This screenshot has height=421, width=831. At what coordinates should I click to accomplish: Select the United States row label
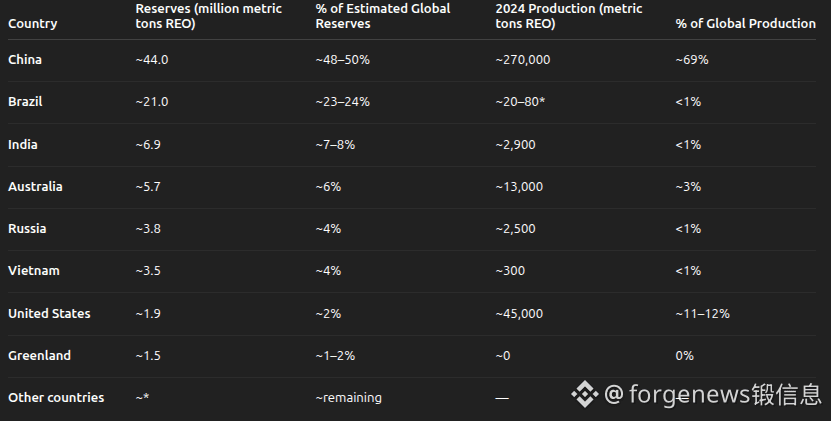click(x=49, y=313)
